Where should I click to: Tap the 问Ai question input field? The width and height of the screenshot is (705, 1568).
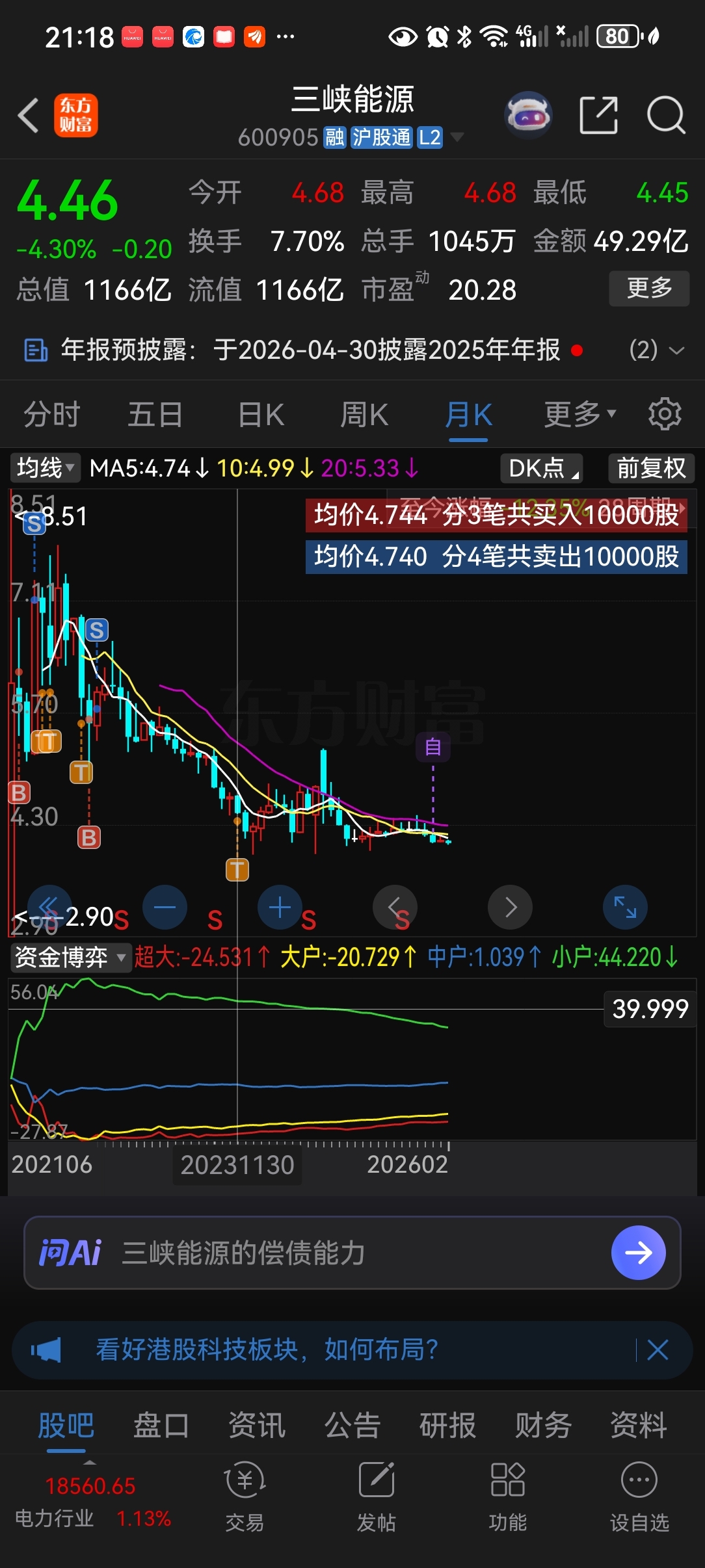352,1253
